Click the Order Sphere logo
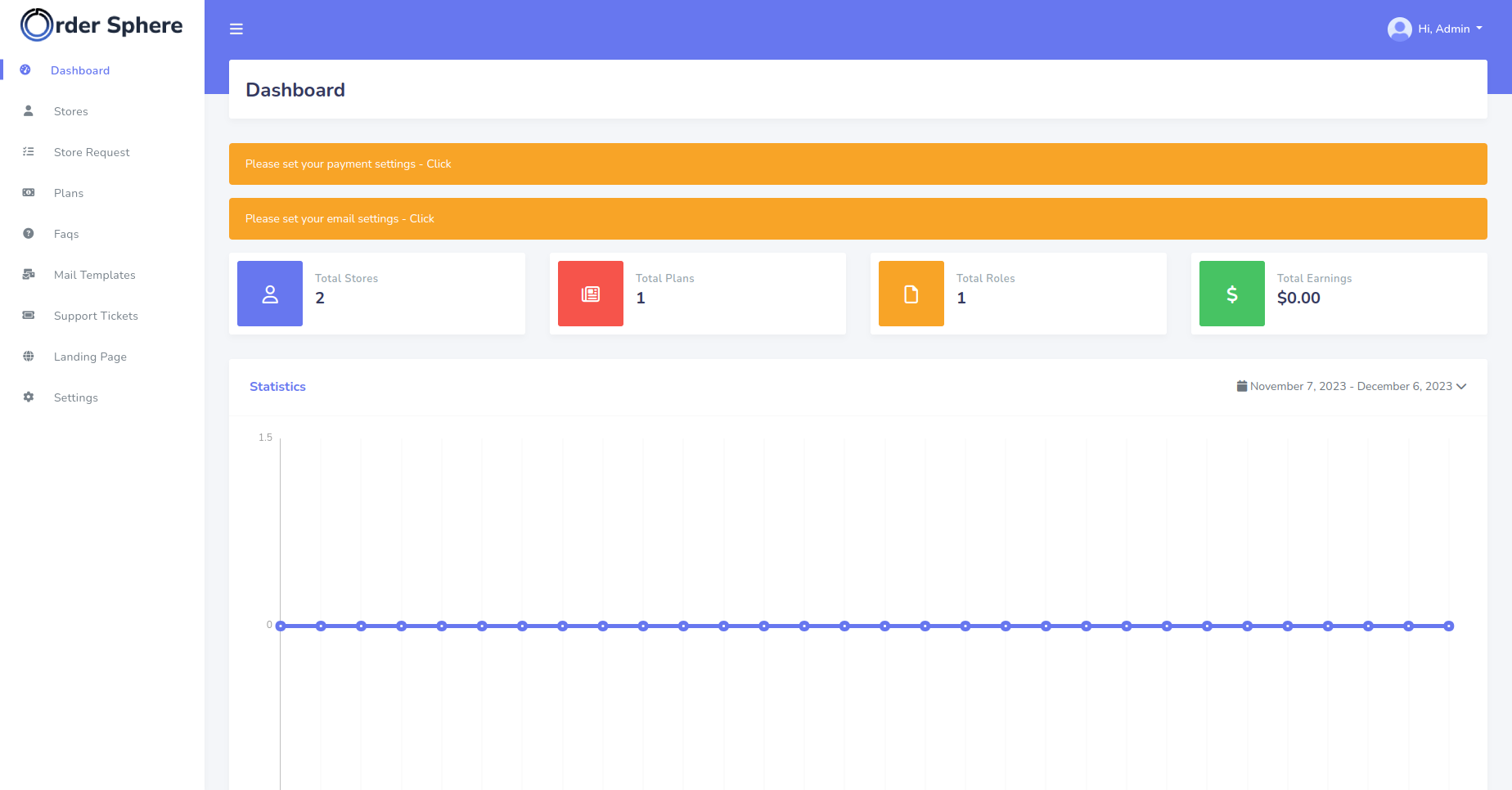The width and height of the screenshot is (1512, 790). [x=101, y=25]
